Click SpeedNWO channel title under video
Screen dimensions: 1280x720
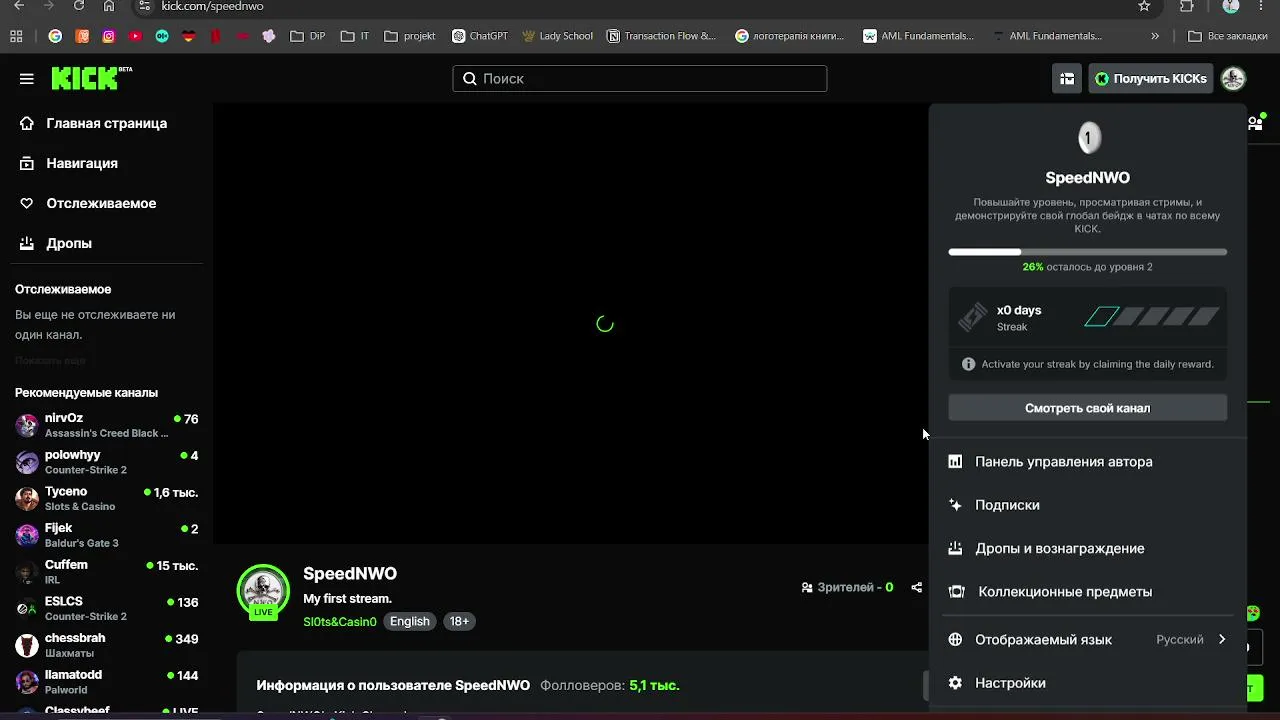(350, 574)
